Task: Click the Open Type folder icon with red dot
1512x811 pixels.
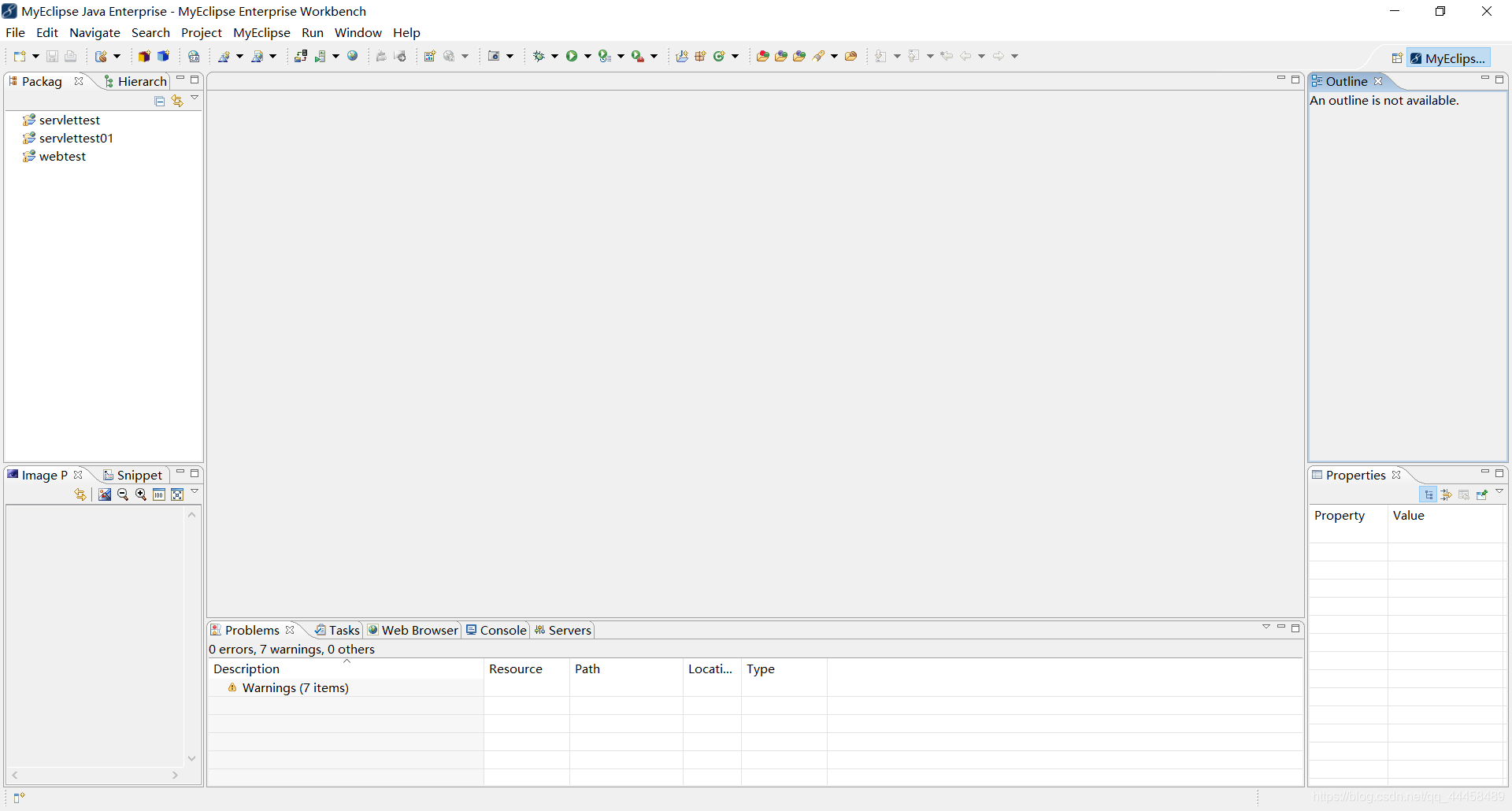Action: tap(762, 56)
